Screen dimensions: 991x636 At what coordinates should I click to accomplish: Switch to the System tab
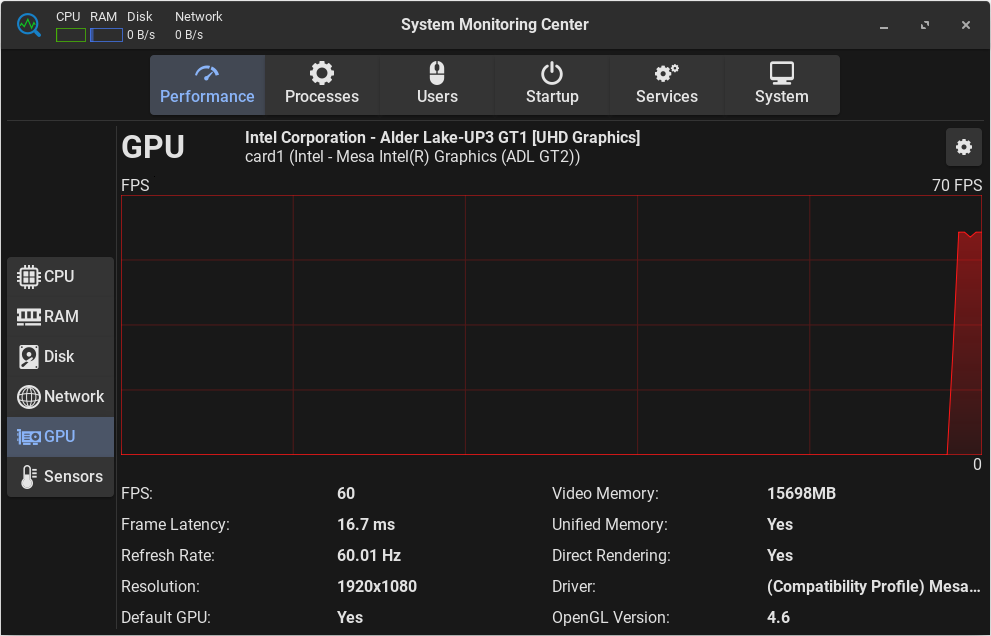(782, 85)
